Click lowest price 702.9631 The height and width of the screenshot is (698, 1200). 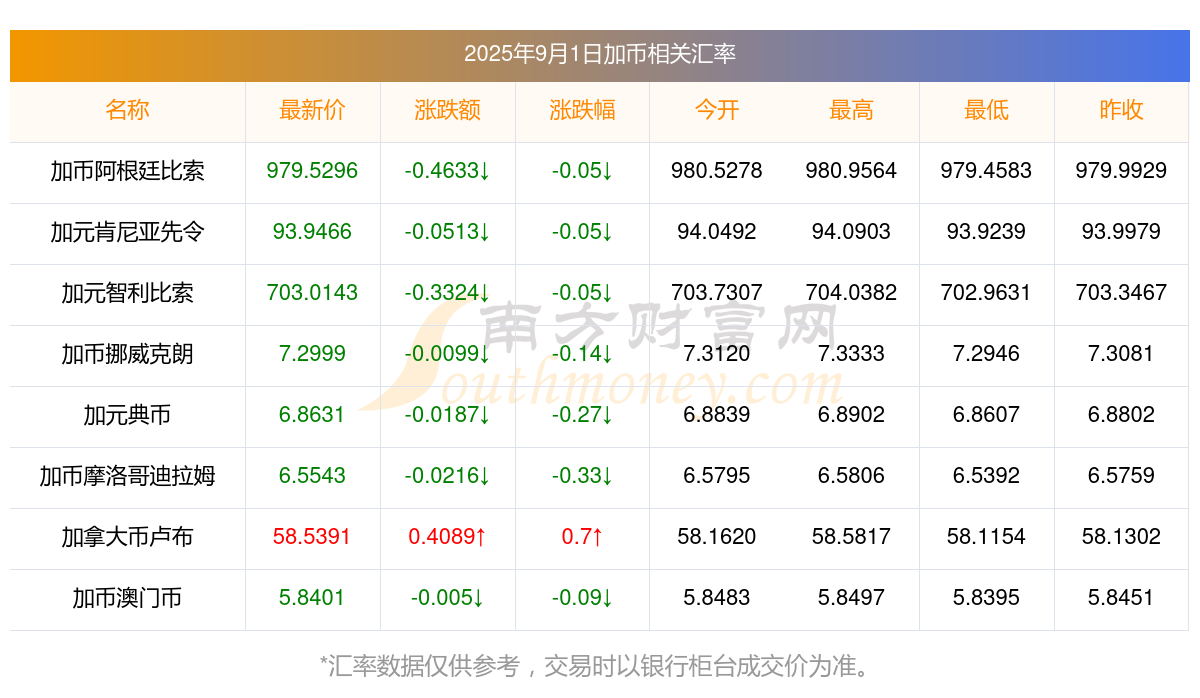tap(986, 293)
